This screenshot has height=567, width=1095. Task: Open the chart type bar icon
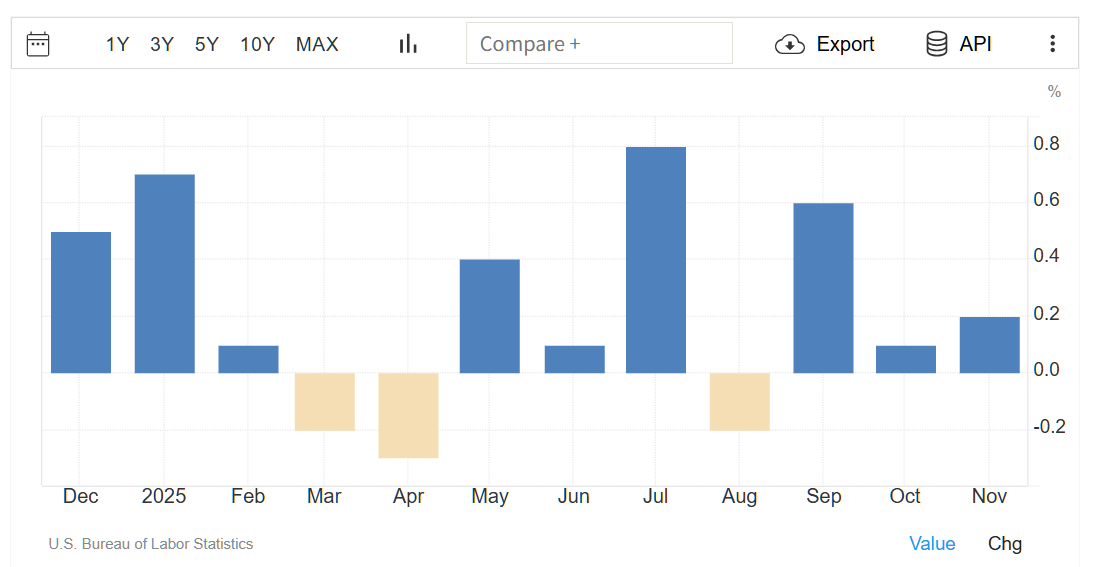click(408, 44)
